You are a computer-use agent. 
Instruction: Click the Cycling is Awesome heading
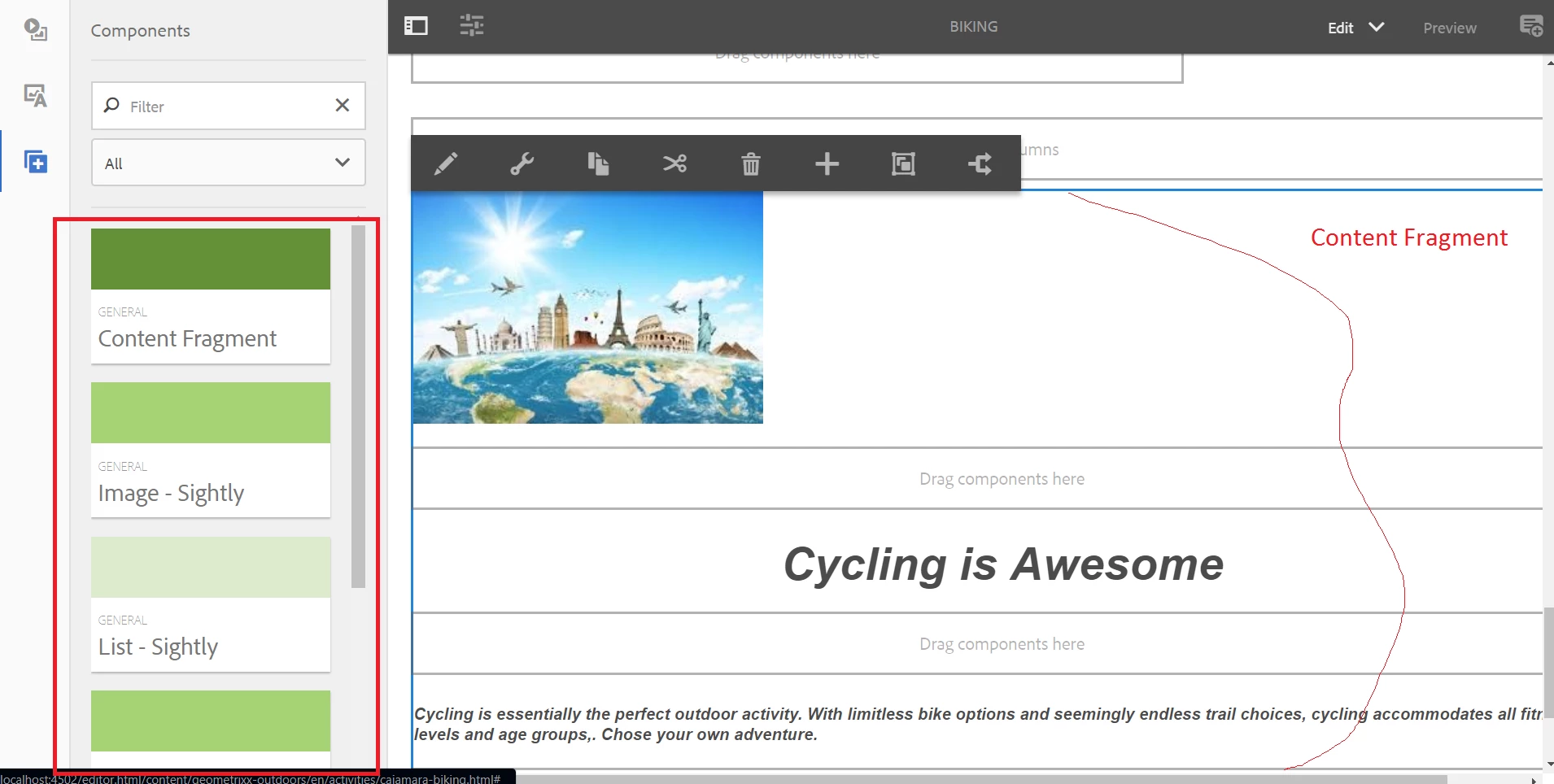click(1003, 564)
